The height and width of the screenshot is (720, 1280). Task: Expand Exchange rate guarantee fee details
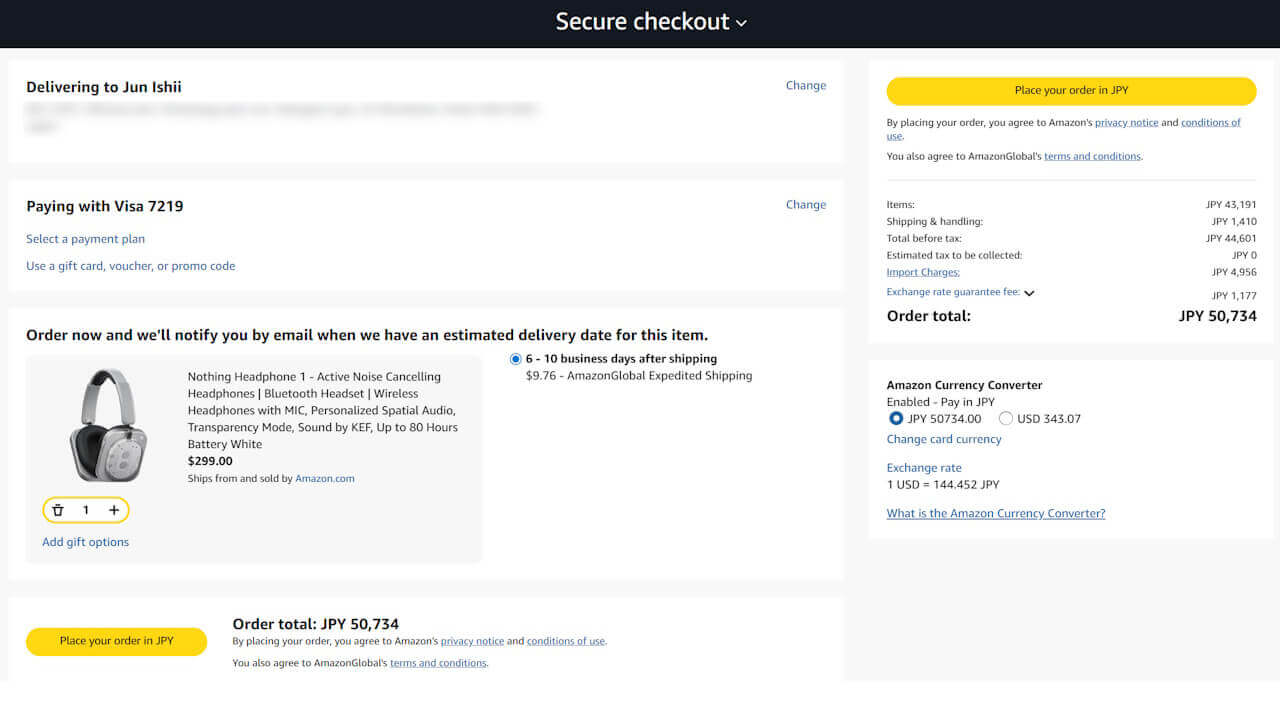pyautogui.click(x=1029, y=293)
